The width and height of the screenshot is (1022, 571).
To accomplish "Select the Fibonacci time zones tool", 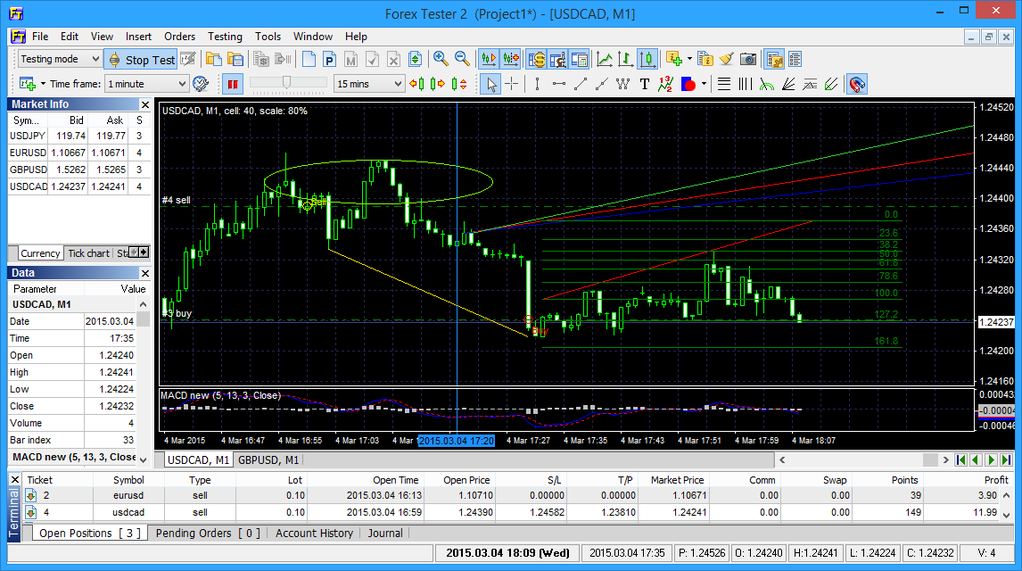I will click(745, 84).
